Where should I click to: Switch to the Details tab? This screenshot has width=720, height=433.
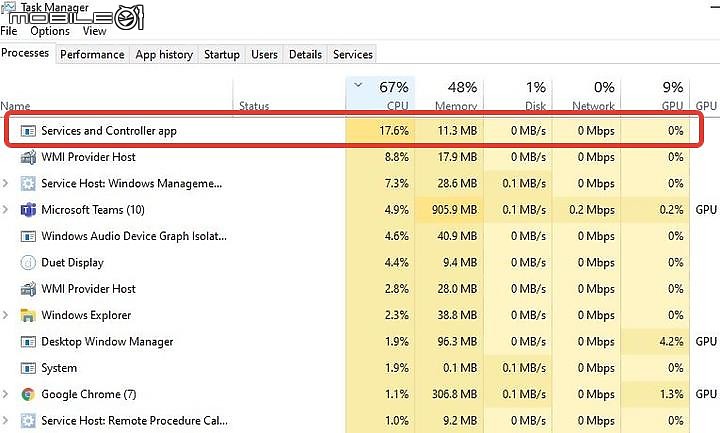point(305,54)
